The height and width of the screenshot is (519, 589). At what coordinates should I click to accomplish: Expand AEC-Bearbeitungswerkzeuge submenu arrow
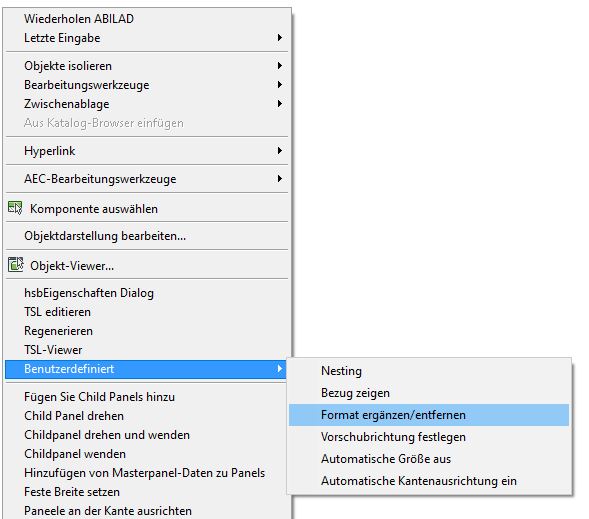coord(279,178)
